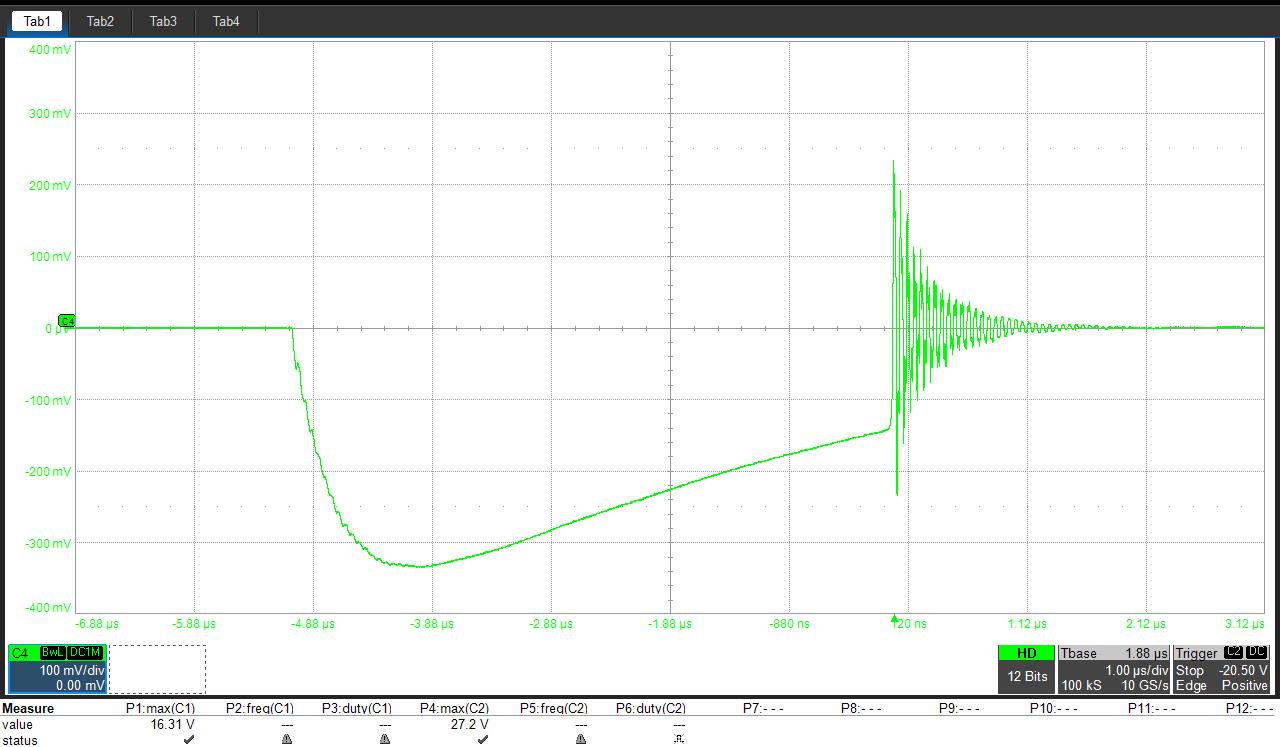The width and height of the screenshot is (1280, 747).
Task: Click the 120 ns time axis label
Action: click(x=909, y=623)
